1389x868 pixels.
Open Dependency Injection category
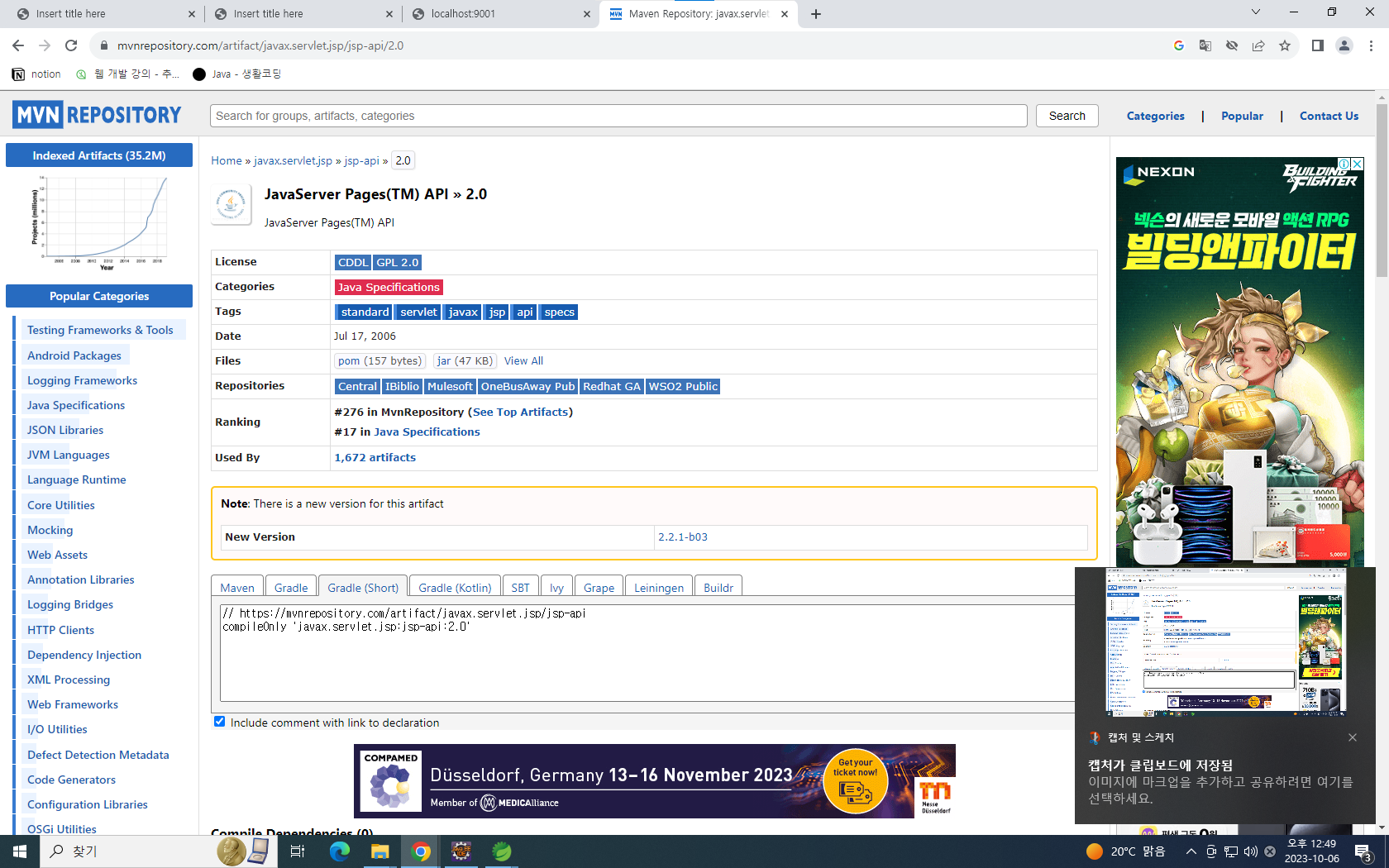pyautogui.click(x=84, y=655)
